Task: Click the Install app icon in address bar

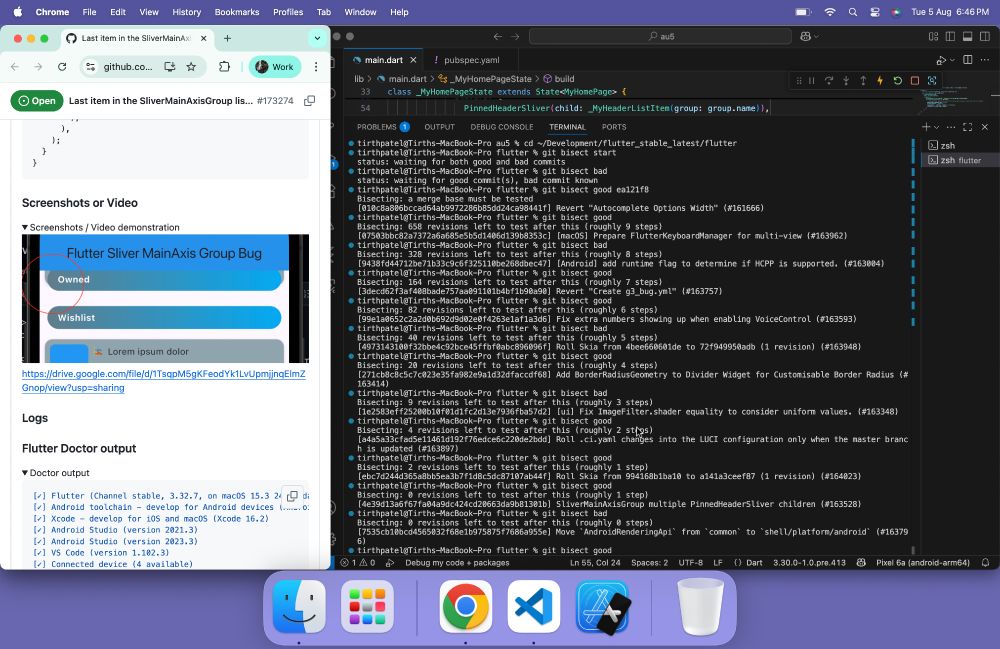Action: [170, 66]
